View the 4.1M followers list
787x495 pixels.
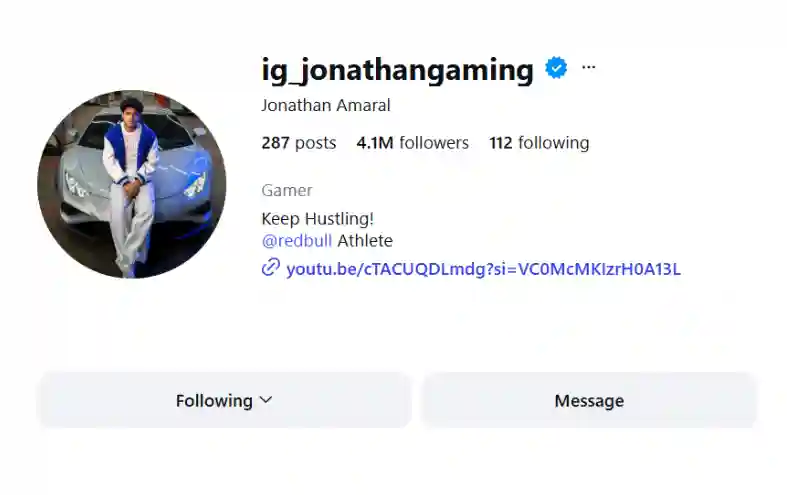tap(413, 143)
